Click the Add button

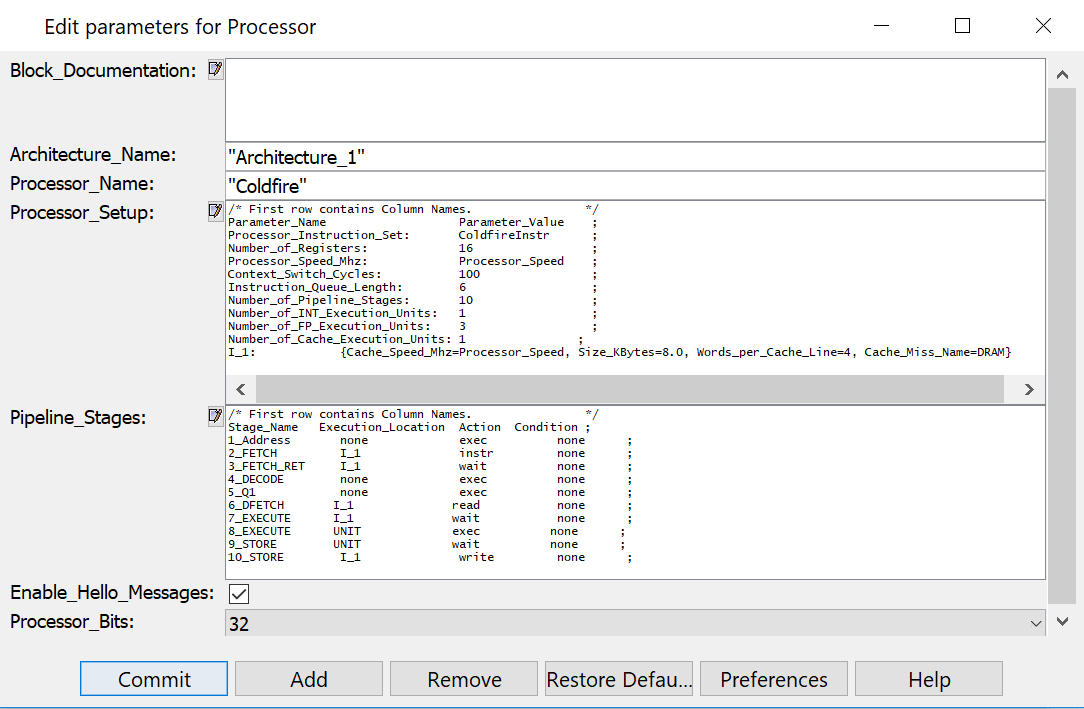click(x=309, y=679)
